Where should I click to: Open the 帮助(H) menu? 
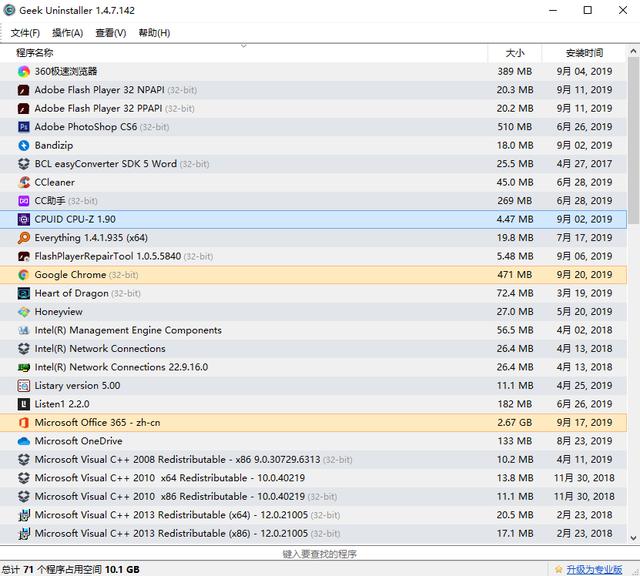[x=154, y=33]
